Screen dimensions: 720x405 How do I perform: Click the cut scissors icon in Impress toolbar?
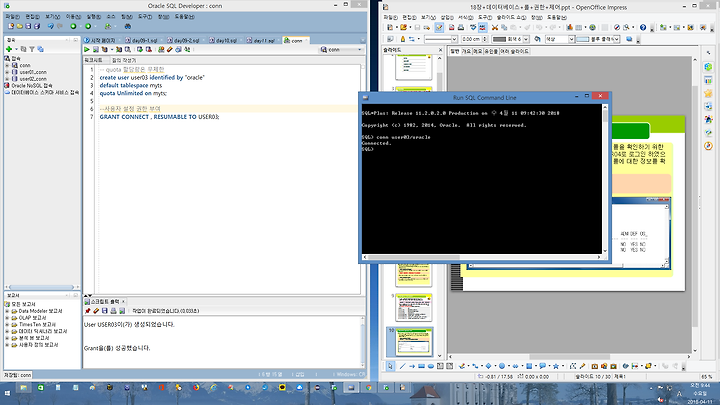495,28
